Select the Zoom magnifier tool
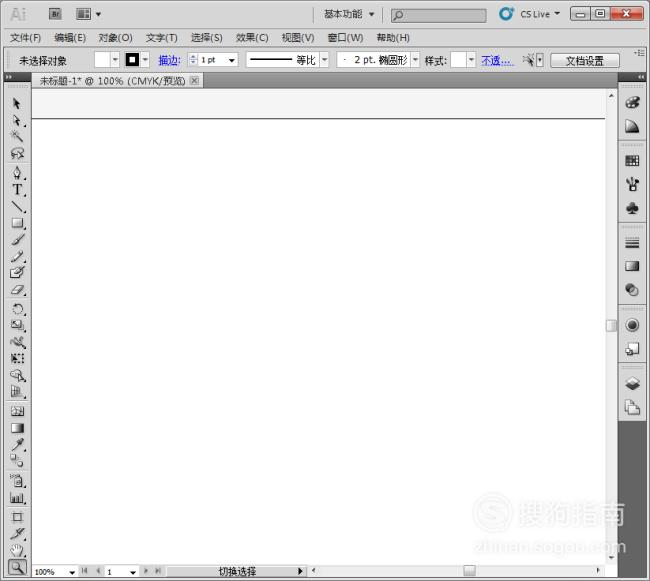650x581 pixels. [17, 567]
